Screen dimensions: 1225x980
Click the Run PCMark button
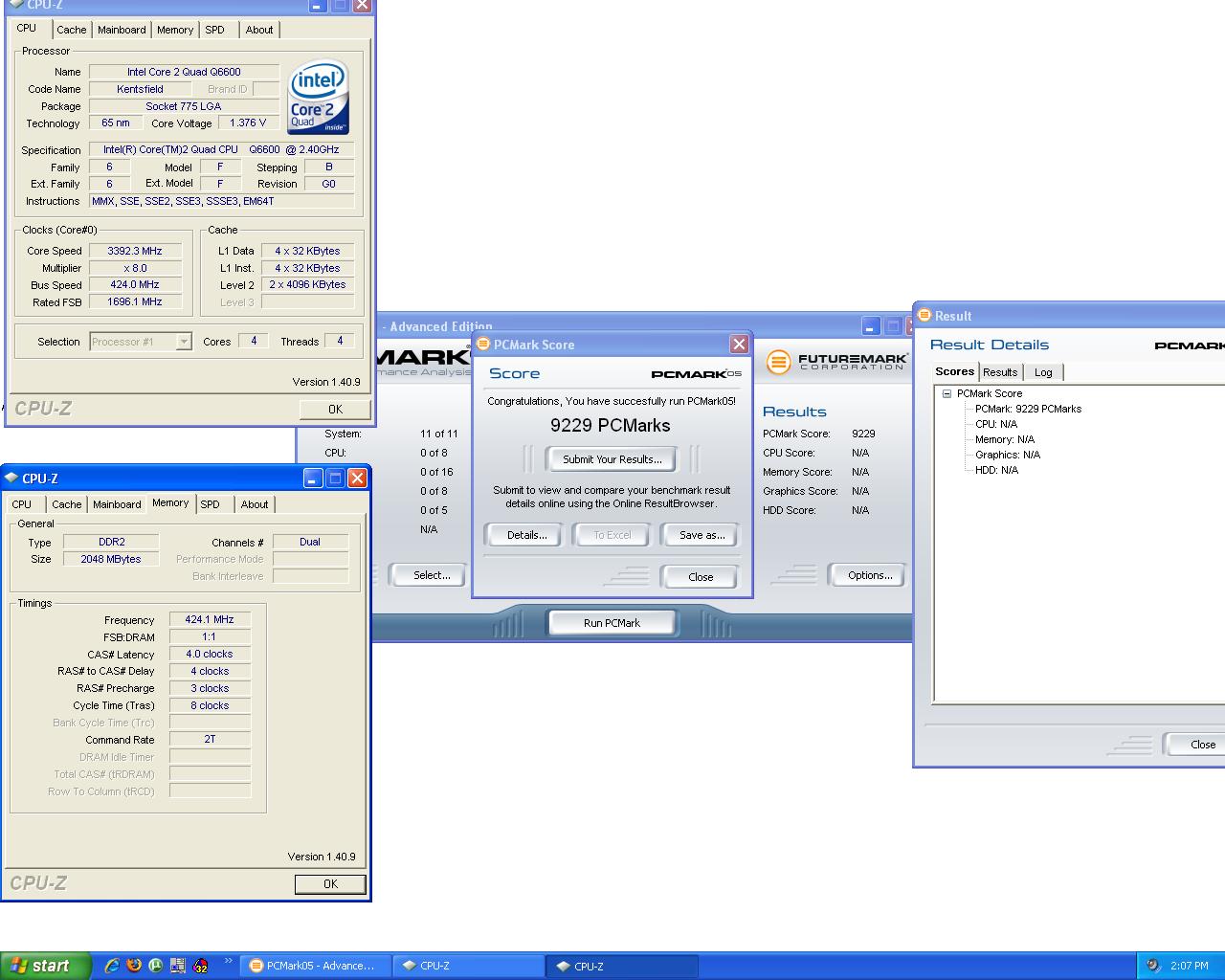[612, 623]
